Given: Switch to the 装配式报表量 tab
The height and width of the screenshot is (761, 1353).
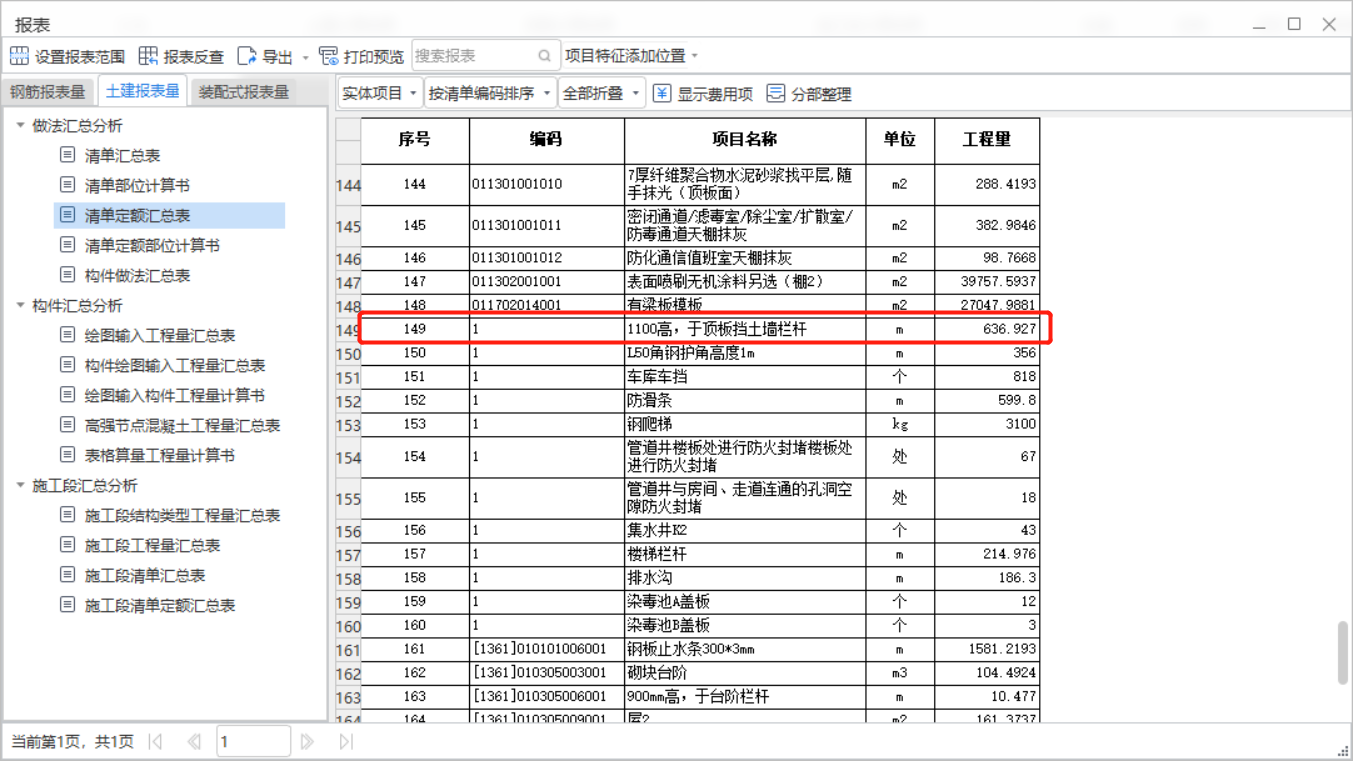Looking at the screenshot, I should [x=244, y=92].
